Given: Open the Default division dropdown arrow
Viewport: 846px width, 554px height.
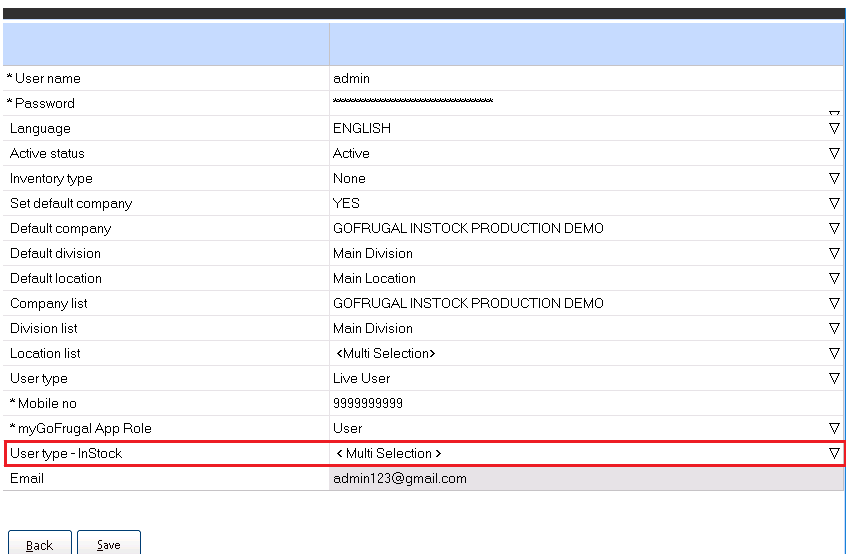Looking at the screenshot, I should tap(834, 253).
